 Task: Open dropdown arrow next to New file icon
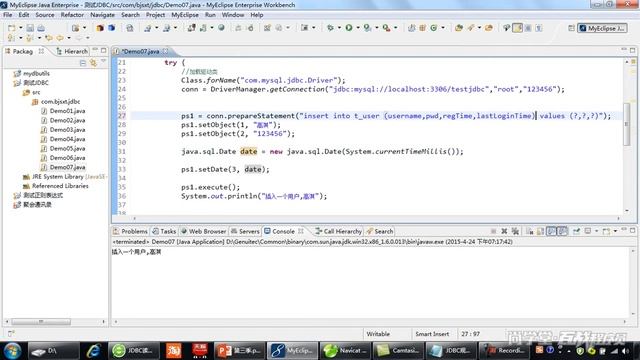(x=20, y=28)
